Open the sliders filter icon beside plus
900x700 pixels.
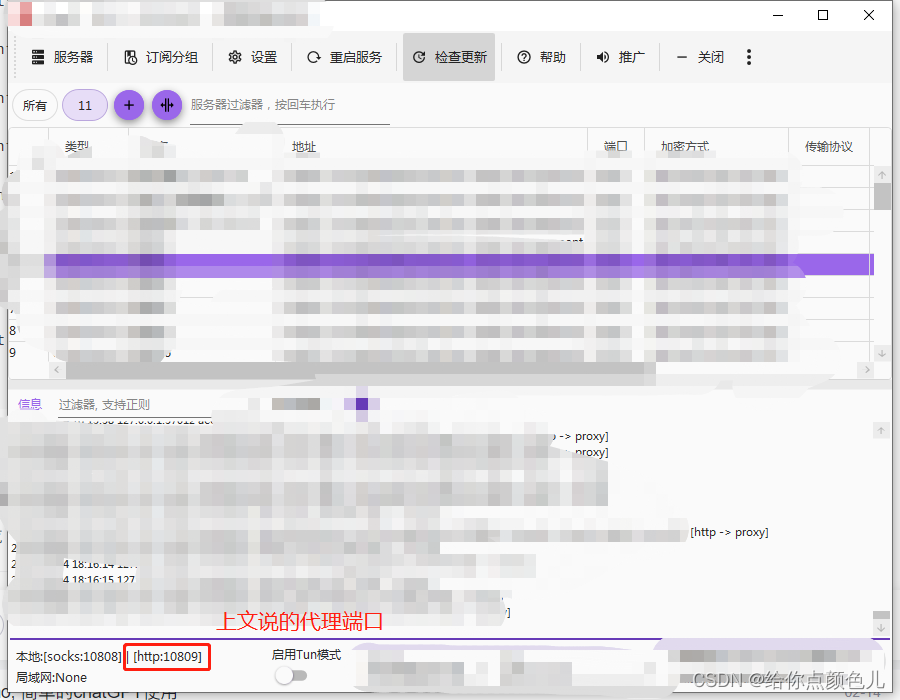[166, 105]
